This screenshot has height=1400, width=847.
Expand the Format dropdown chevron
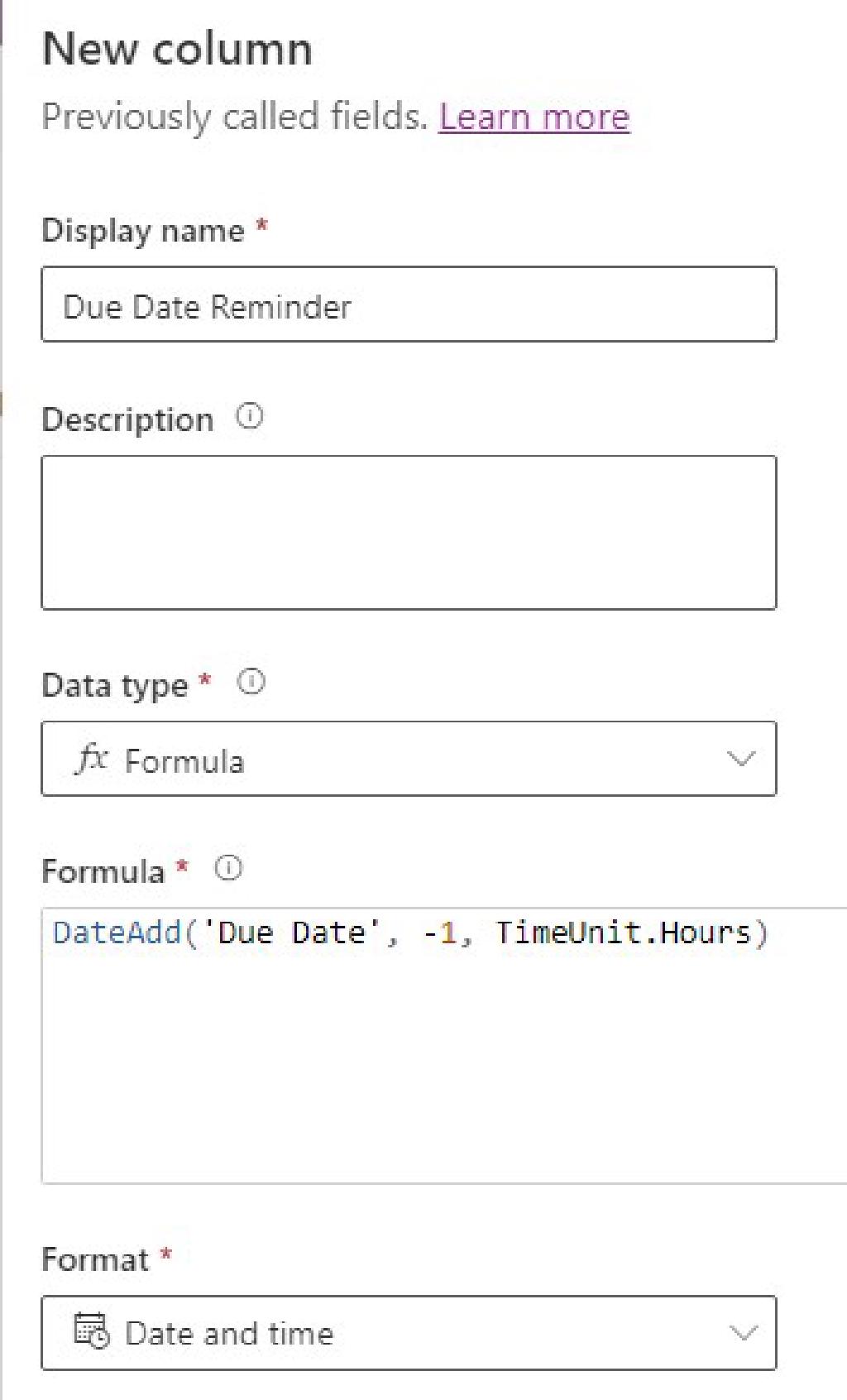[744, 1332]
